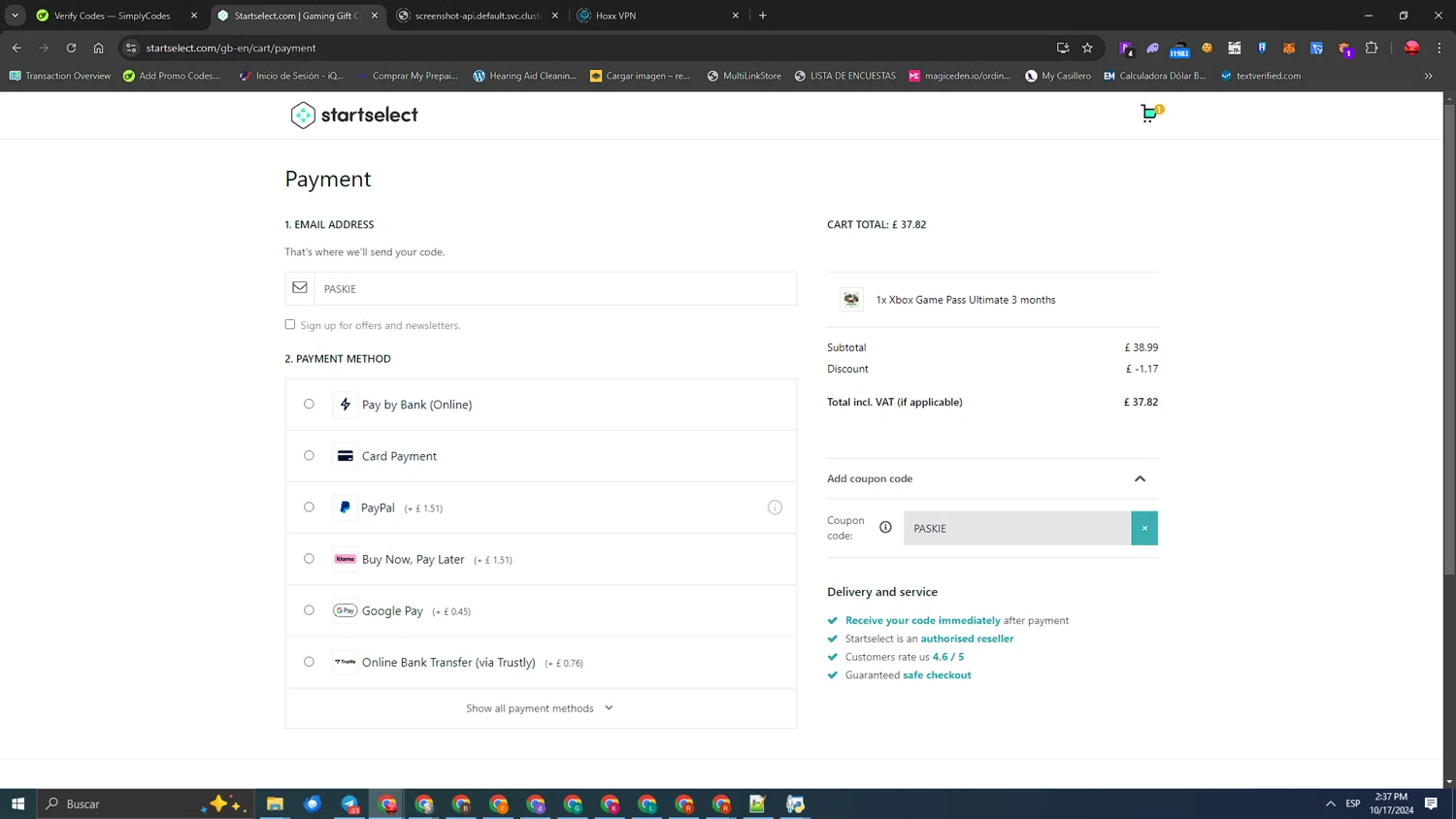Open the Windows Start menu
Screen dimensions: 1456x819
coord(17,803)
